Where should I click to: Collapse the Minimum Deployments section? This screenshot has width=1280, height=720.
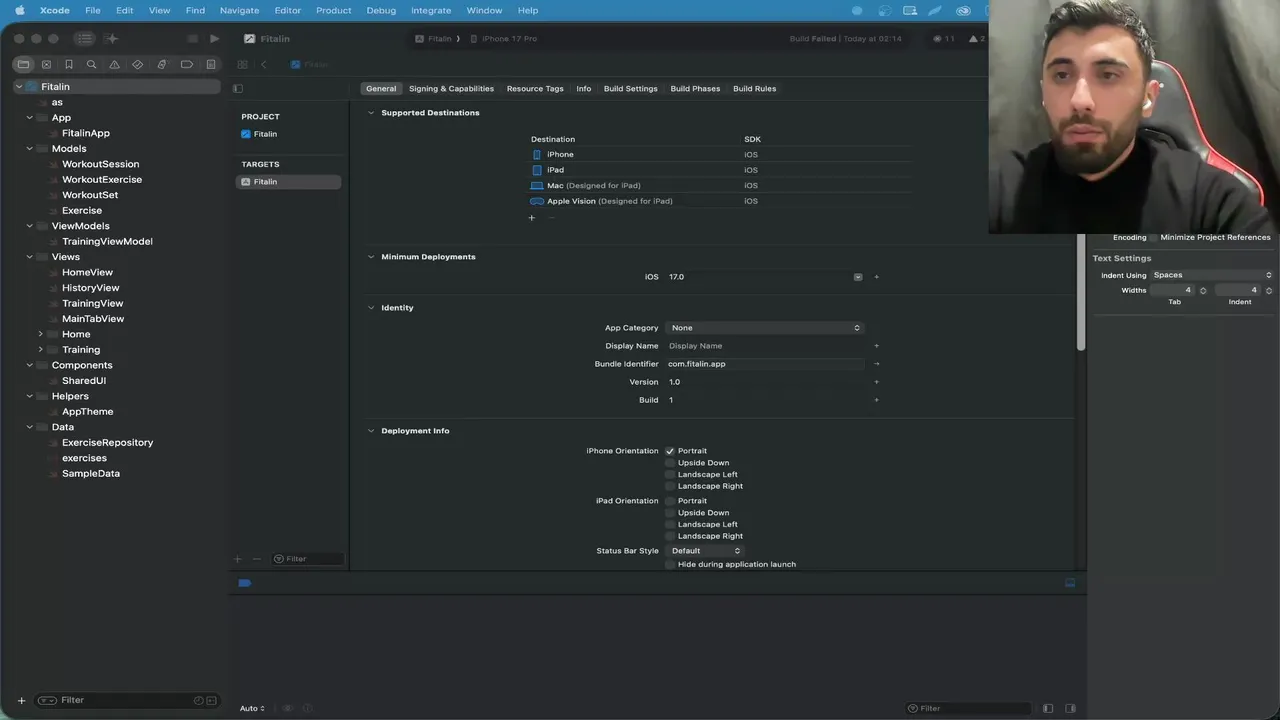click(x=371, y=257)
